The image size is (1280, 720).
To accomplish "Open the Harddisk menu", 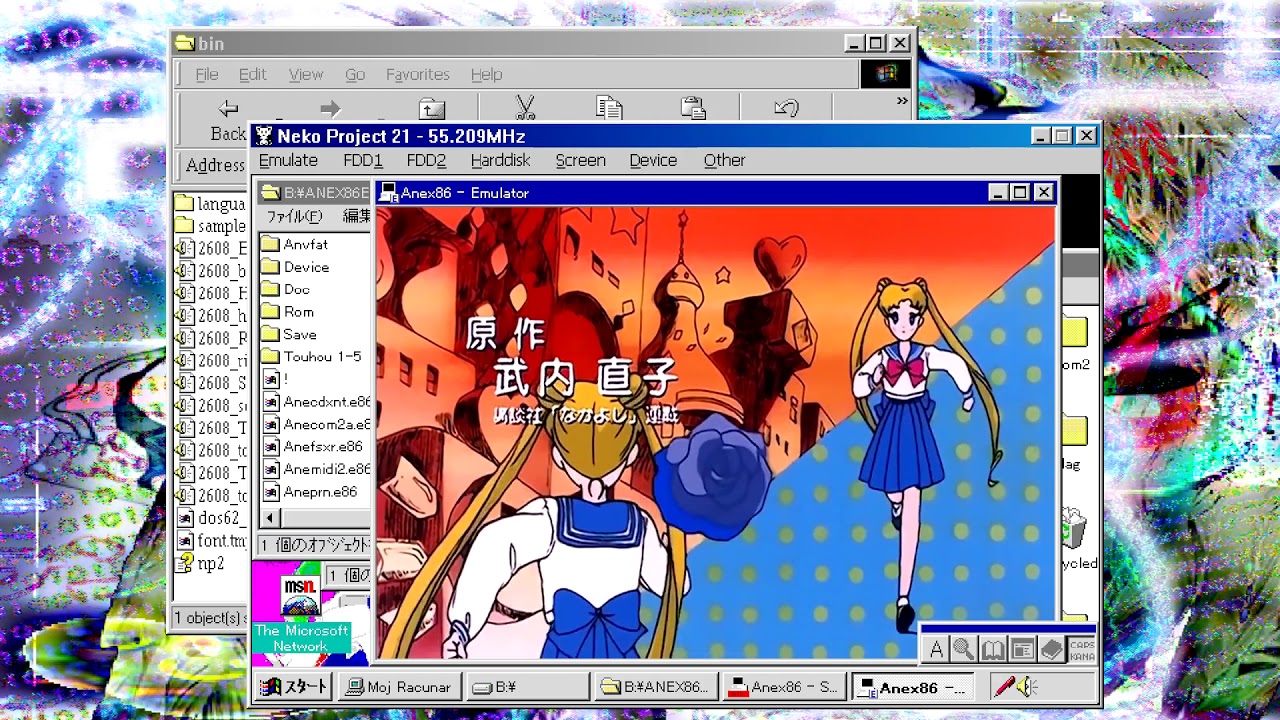I will 500,160.
